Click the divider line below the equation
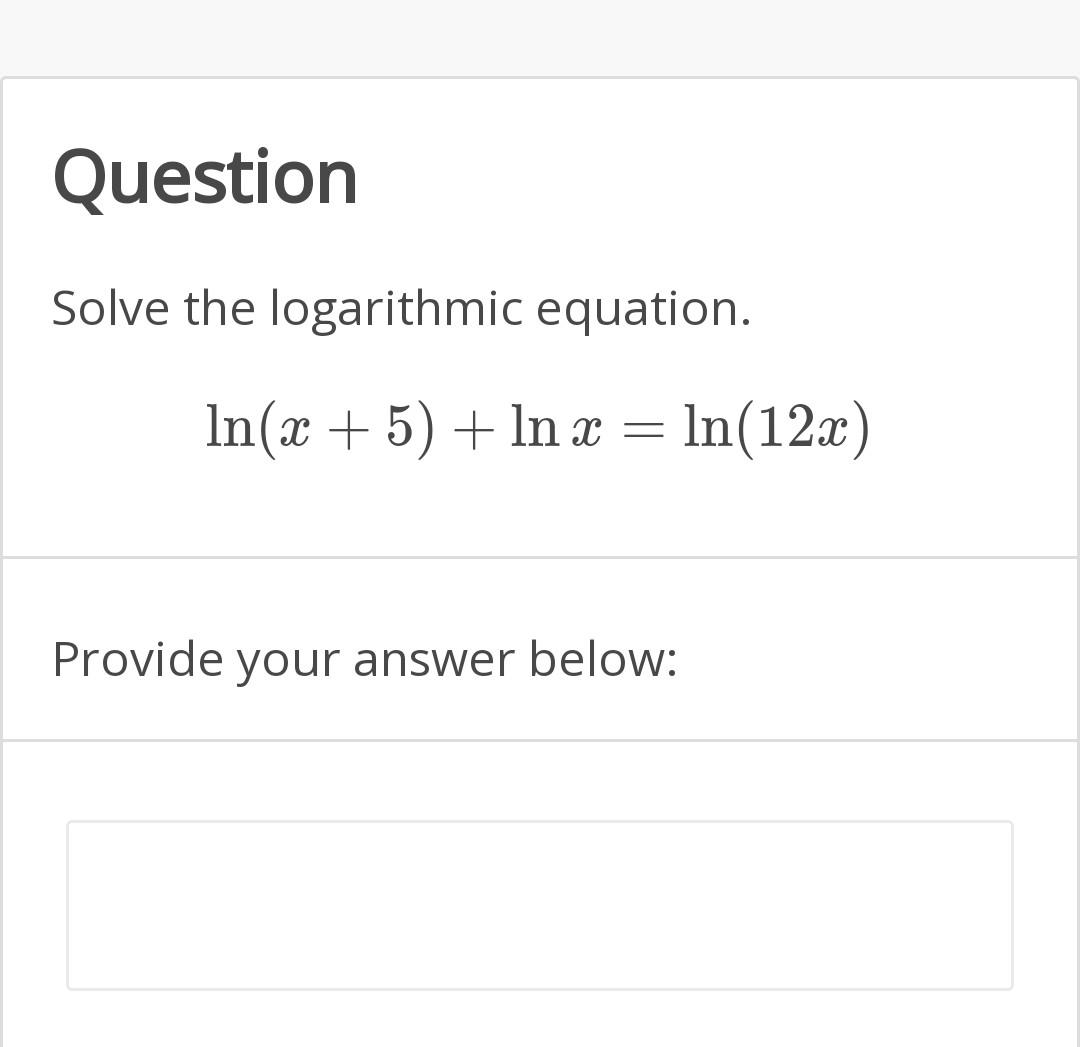 (x=540, y=555)
